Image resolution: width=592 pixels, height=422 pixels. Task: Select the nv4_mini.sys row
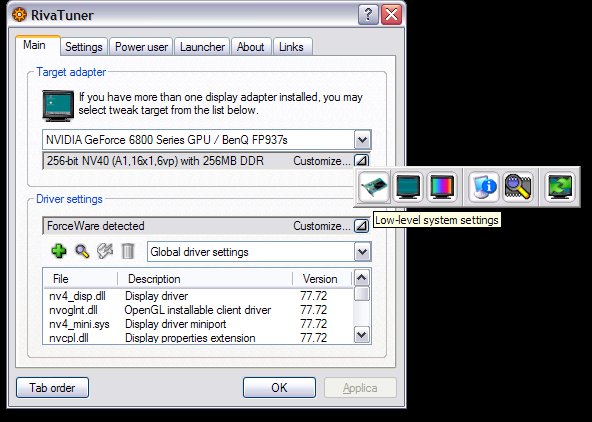199,324
